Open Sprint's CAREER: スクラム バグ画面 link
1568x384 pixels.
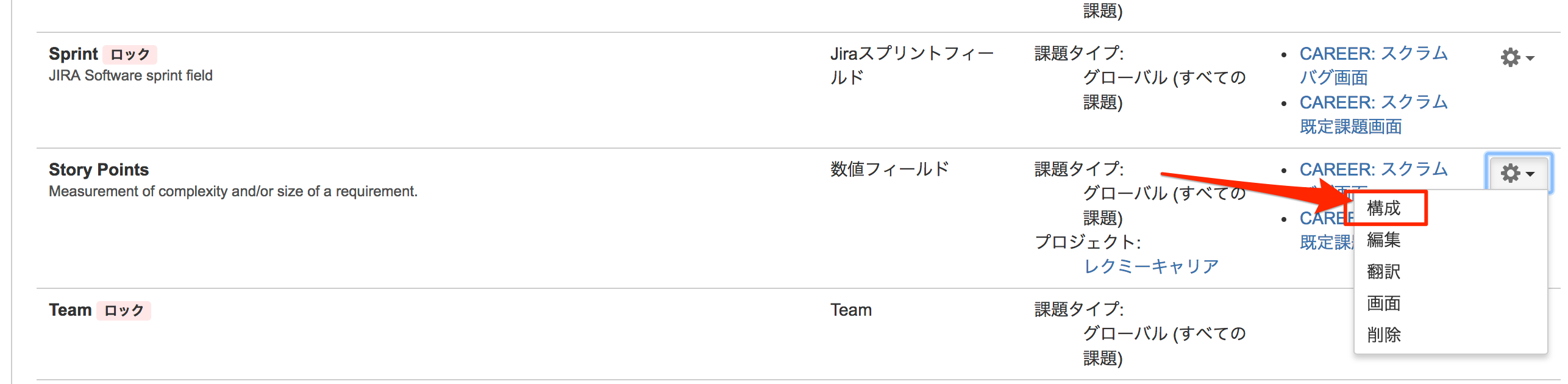tap(1374, 65)
